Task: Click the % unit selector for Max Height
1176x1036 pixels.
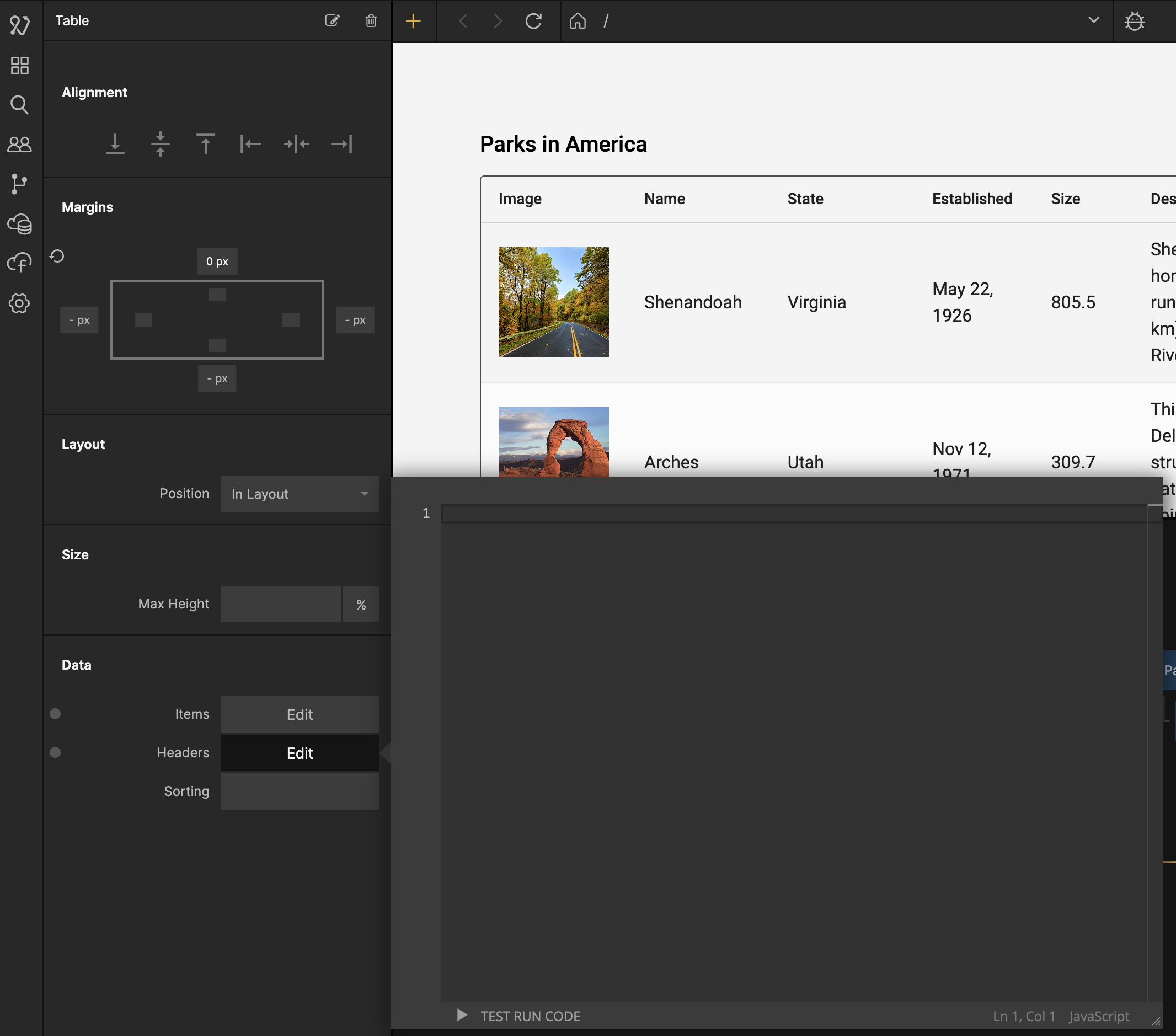Action: [361, 605]
